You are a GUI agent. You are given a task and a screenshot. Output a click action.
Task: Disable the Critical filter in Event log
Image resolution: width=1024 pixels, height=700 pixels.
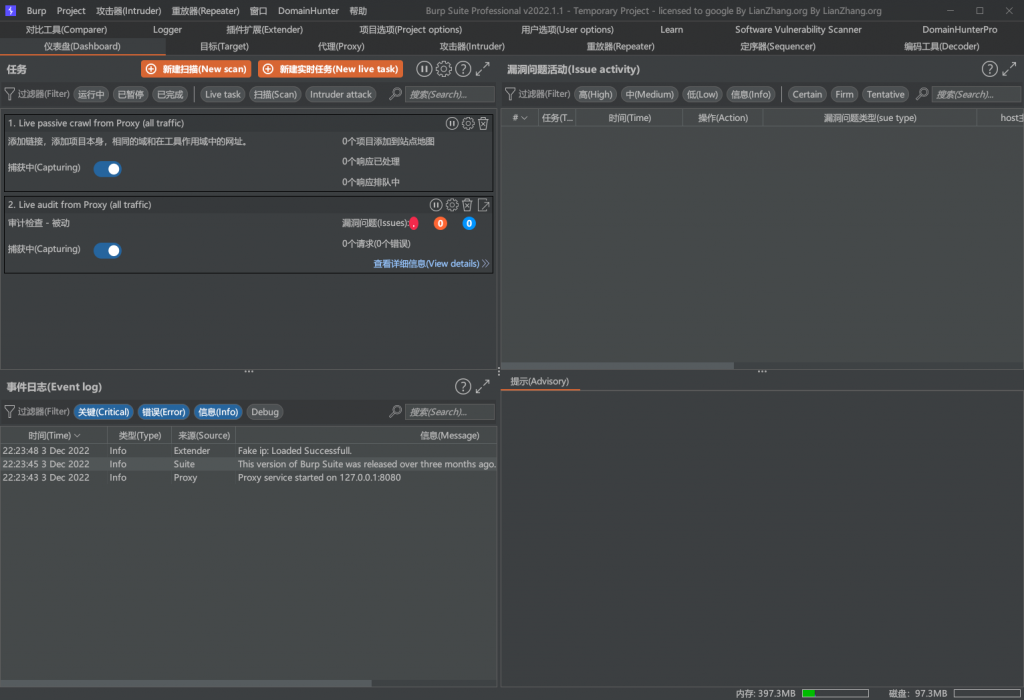pyautogui.click(x=103, y=412)
